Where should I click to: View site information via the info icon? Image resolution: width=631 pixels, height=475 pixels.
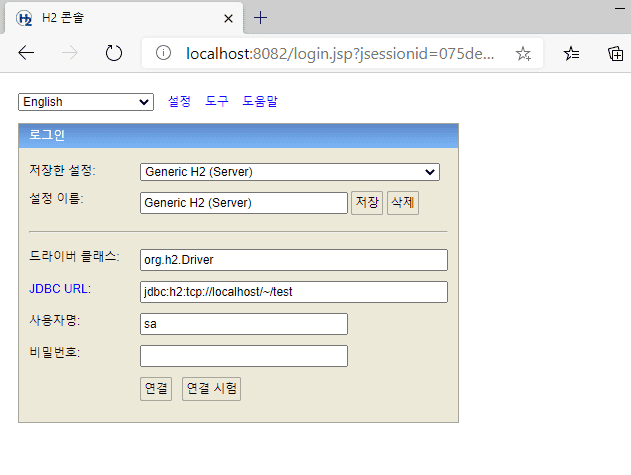[163, 53]
